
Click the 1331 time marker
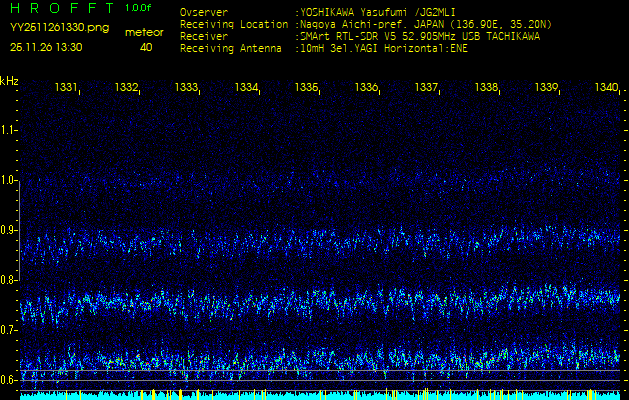(66, 88)
